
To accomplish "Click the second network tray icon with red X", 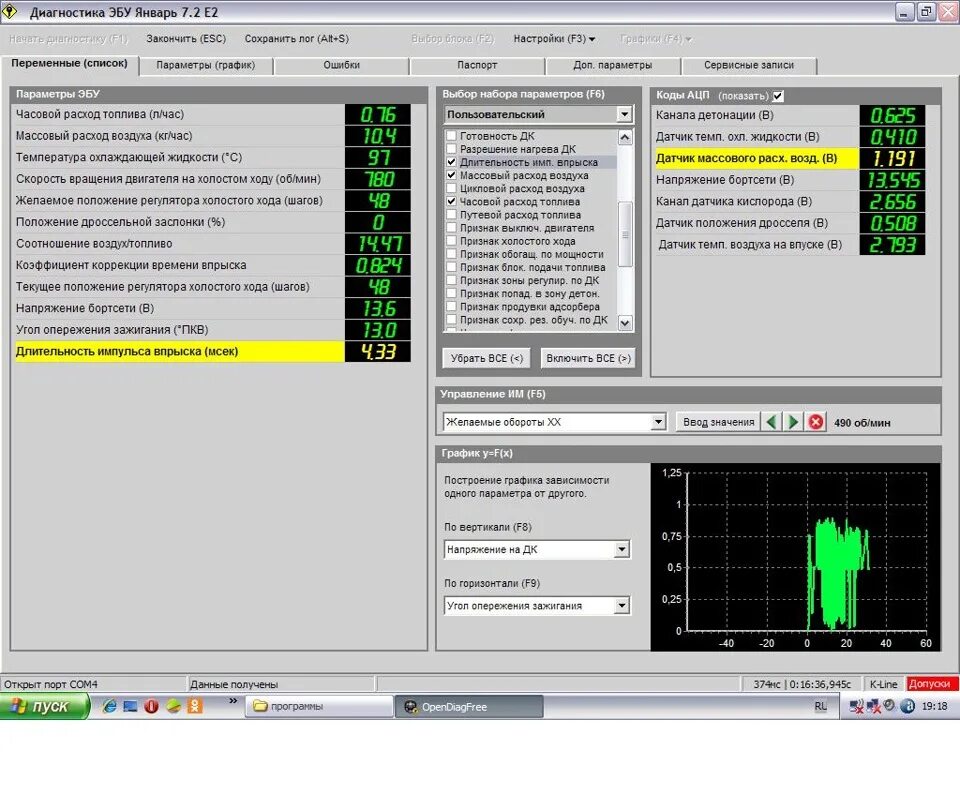I will click(874, 707).
